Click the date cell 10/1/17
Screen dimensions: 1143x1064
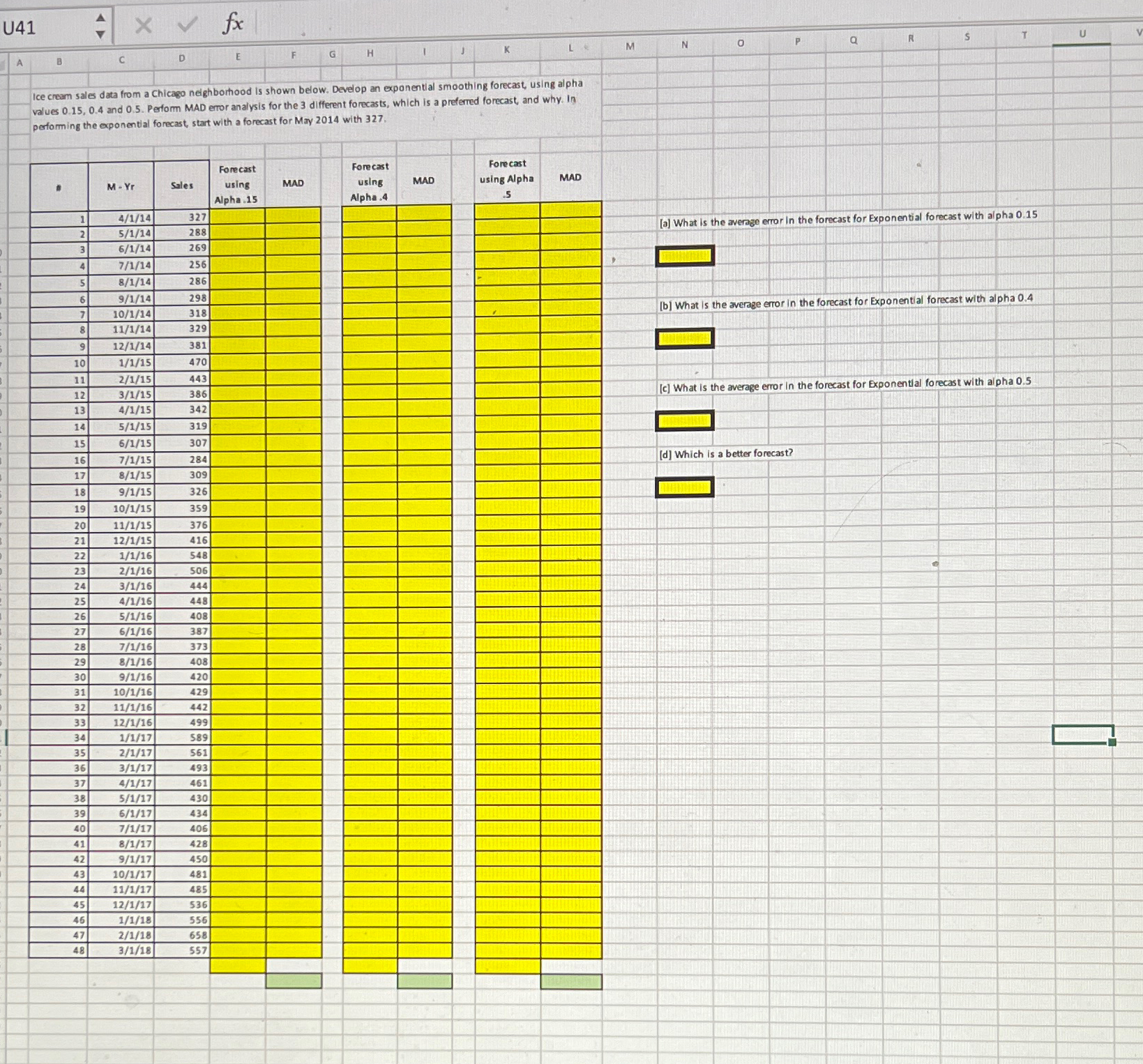(x=121, y=874)
